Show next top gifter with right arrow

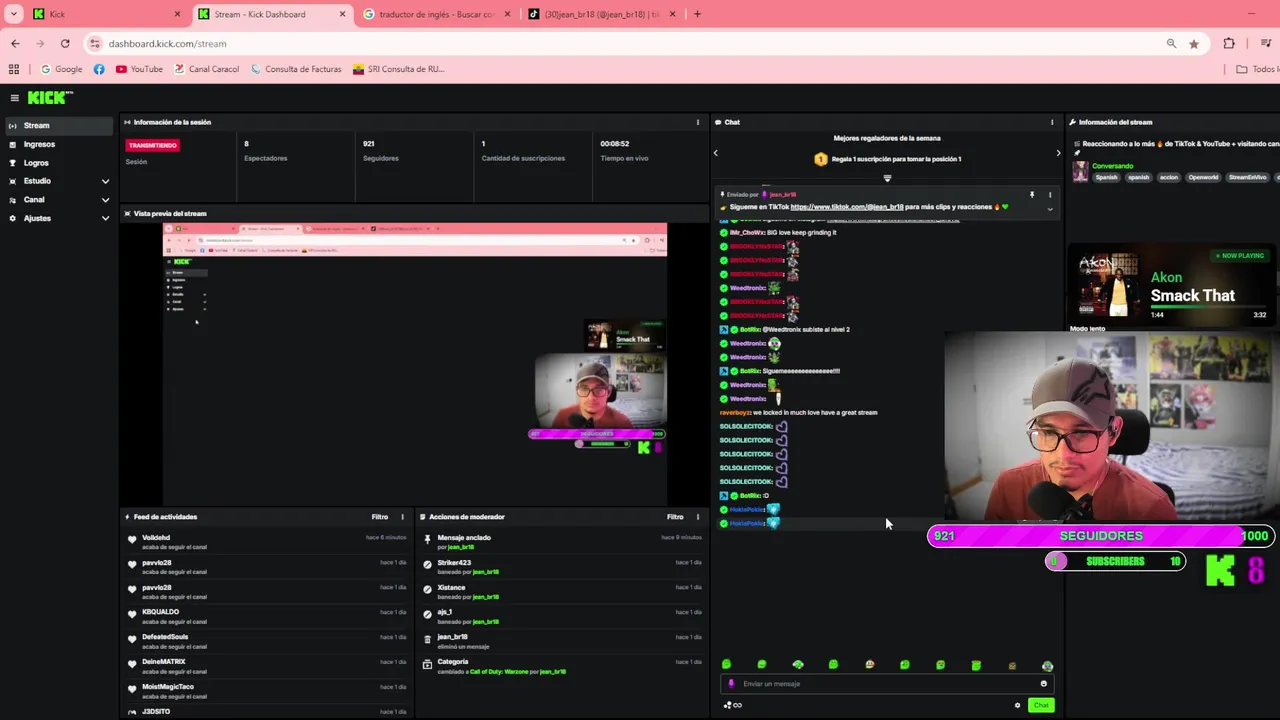coord(1058,153)
